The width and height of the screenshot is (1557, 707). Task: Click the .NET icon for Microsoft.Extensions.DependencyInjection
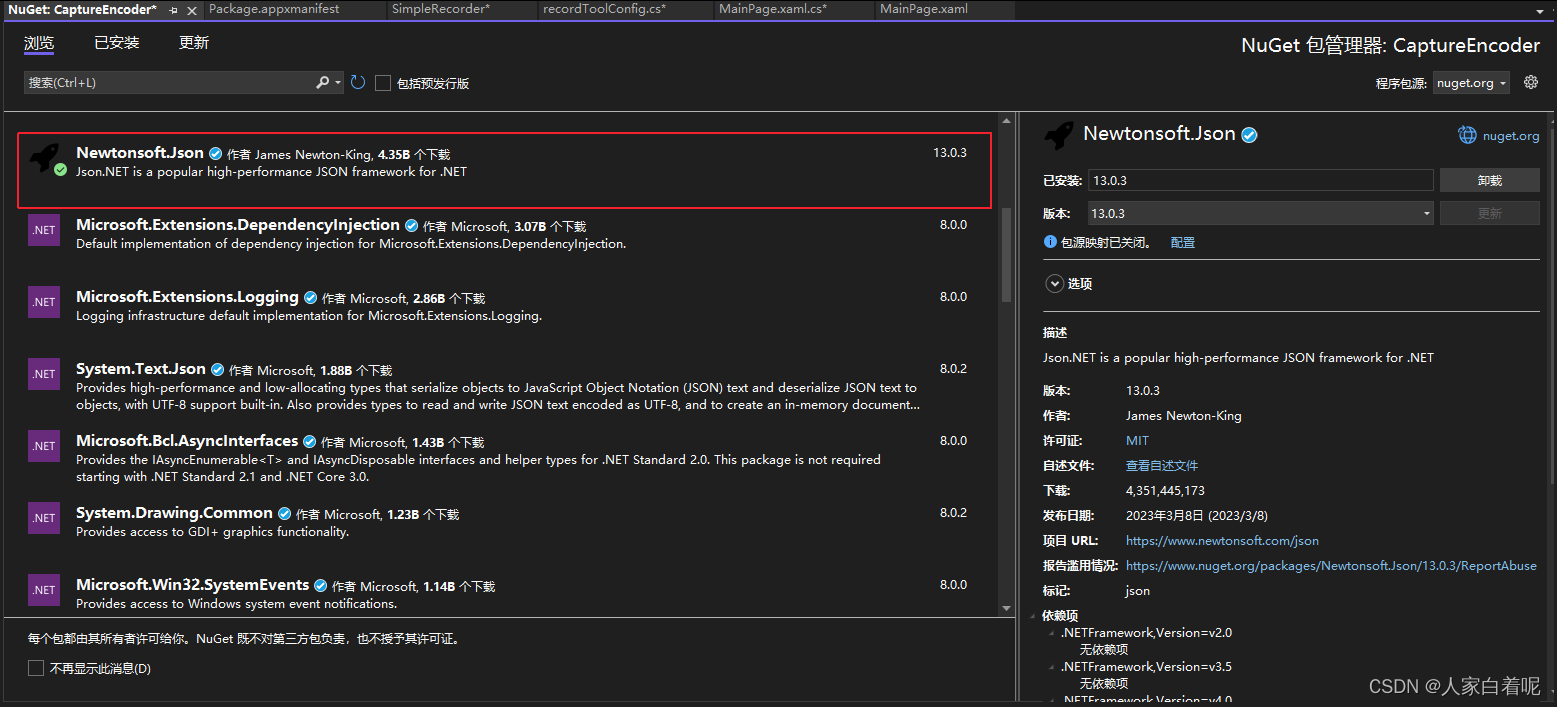click(44, 230)
